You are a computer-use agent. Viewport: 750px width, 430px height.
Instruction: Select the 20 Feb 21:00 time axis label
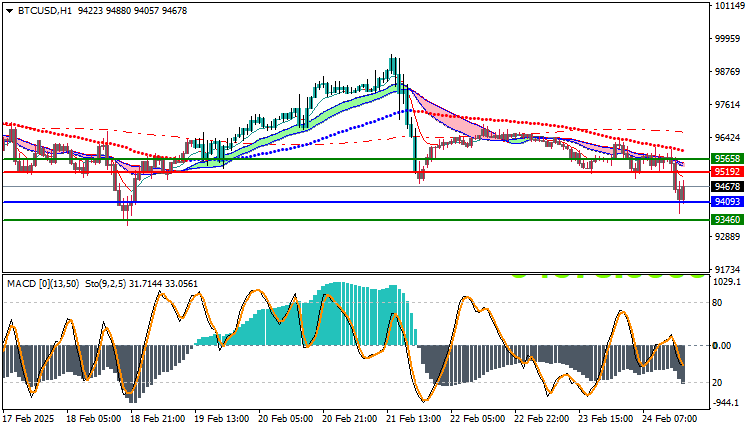350,419
